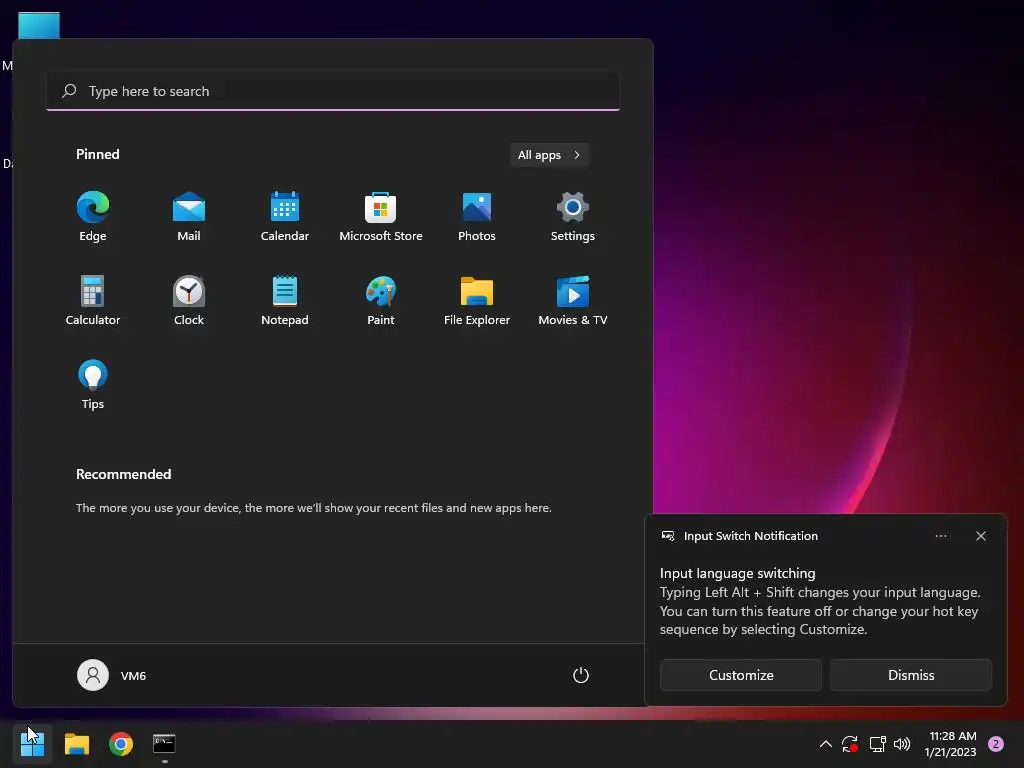The height and width of the screenshot is (768, 1024).
Task: Click the power button in Start menu
Action: click(581, 675)
